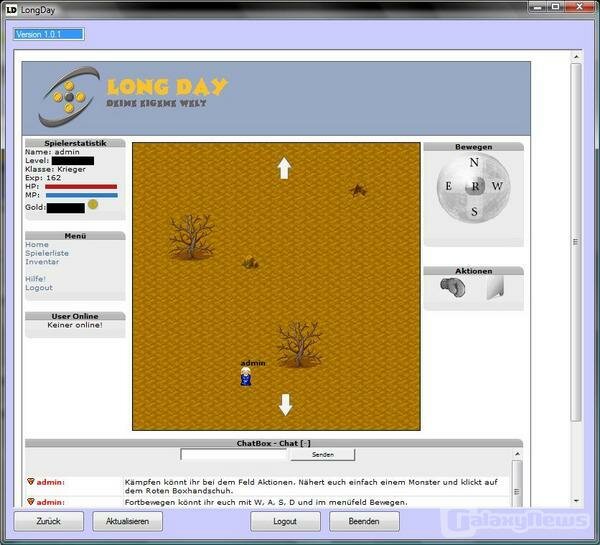The width and height of the screenshot is (600, 545).
Task: Click the Aktualisieren button
Action: click(x=127, y=521)
